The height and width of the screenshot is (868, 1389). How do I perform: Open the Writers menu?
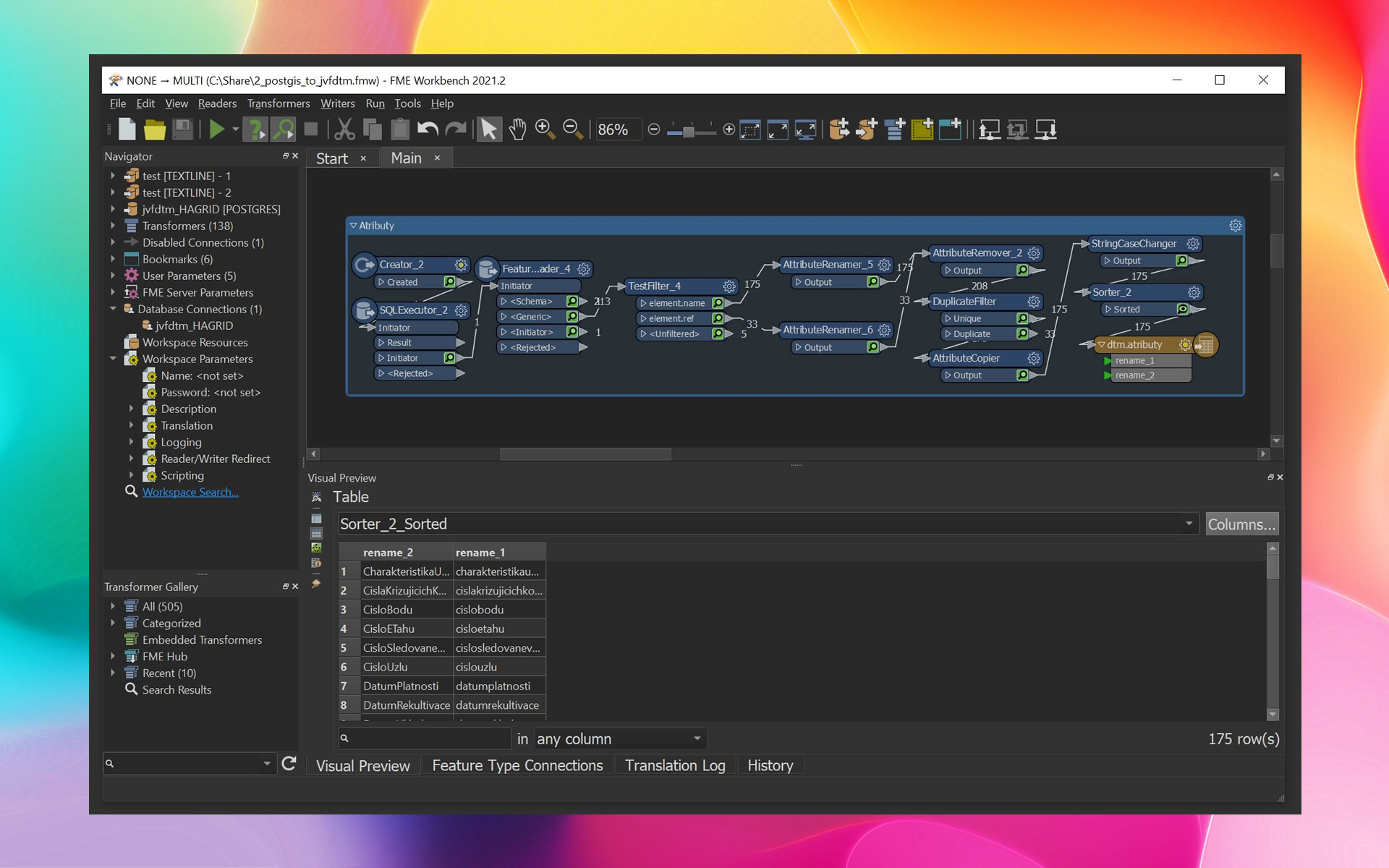tap(338, 103)
